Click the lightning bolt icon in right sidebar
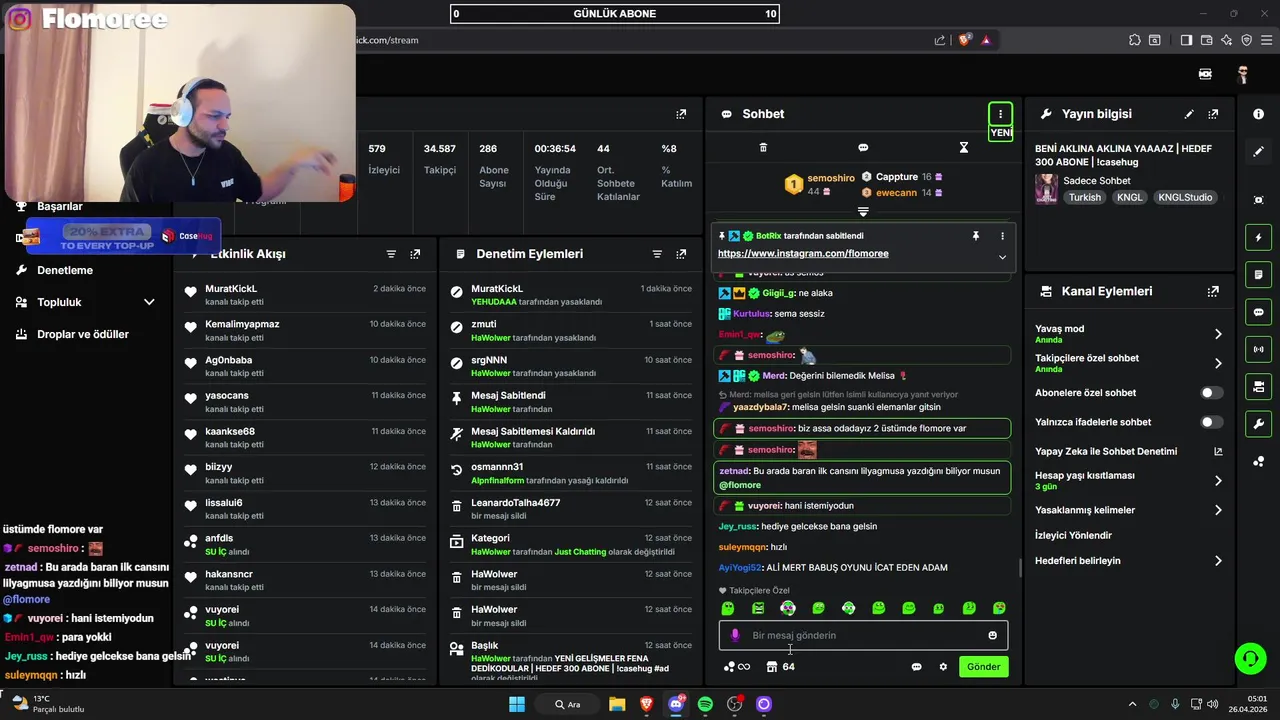Screen dimensions: 1280x720 click(1258, 238)
